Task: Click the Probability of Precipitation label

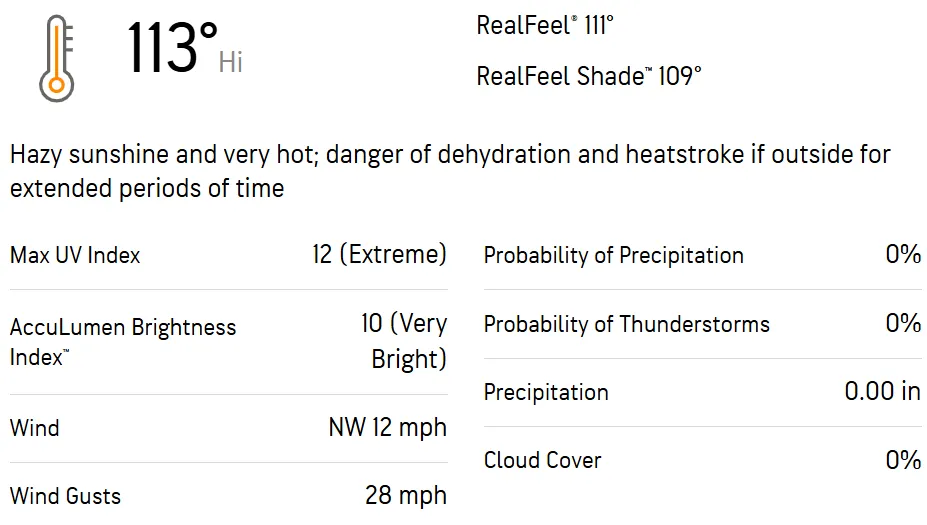Action: (613, 255)
